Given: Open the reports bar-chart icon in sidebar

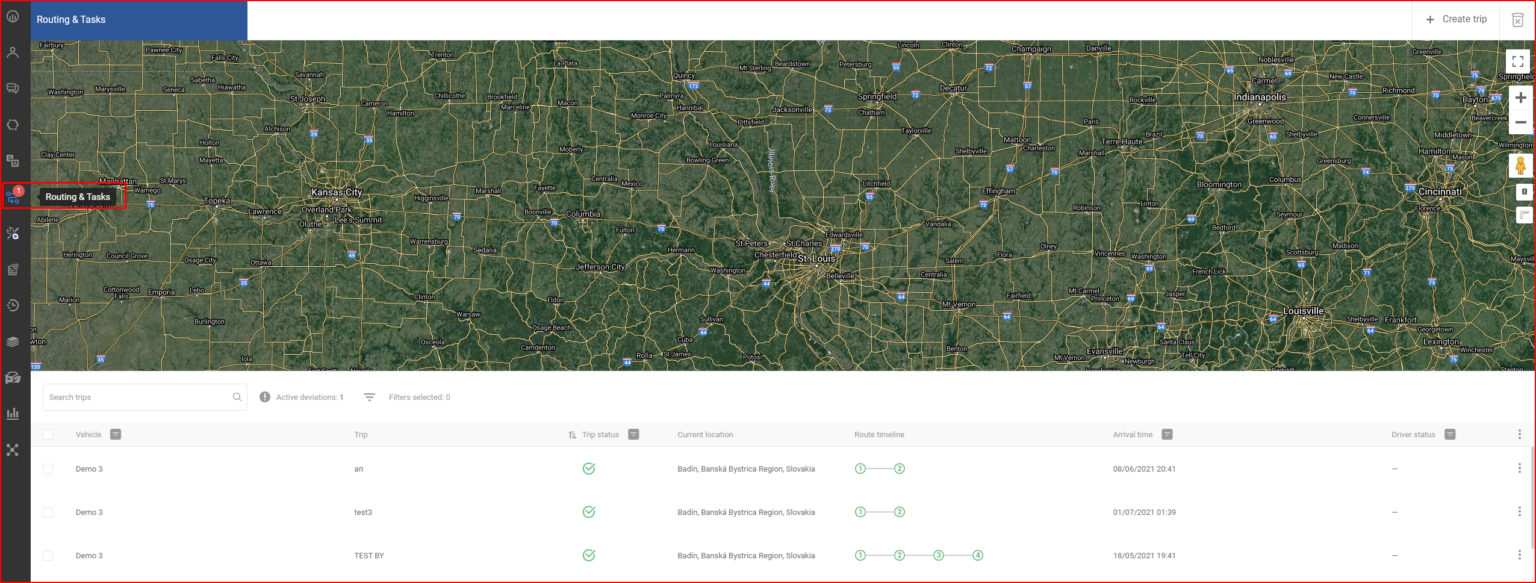Looking at the screenshot, I should pyautogui.click(x=13, y=413).
